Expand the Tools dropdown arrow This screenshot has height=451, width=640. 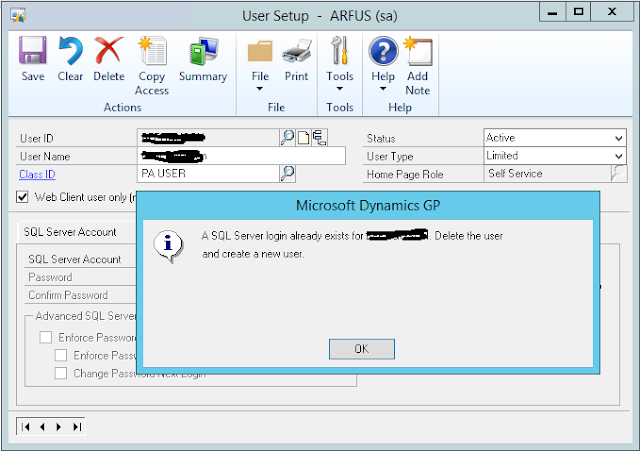340,89
